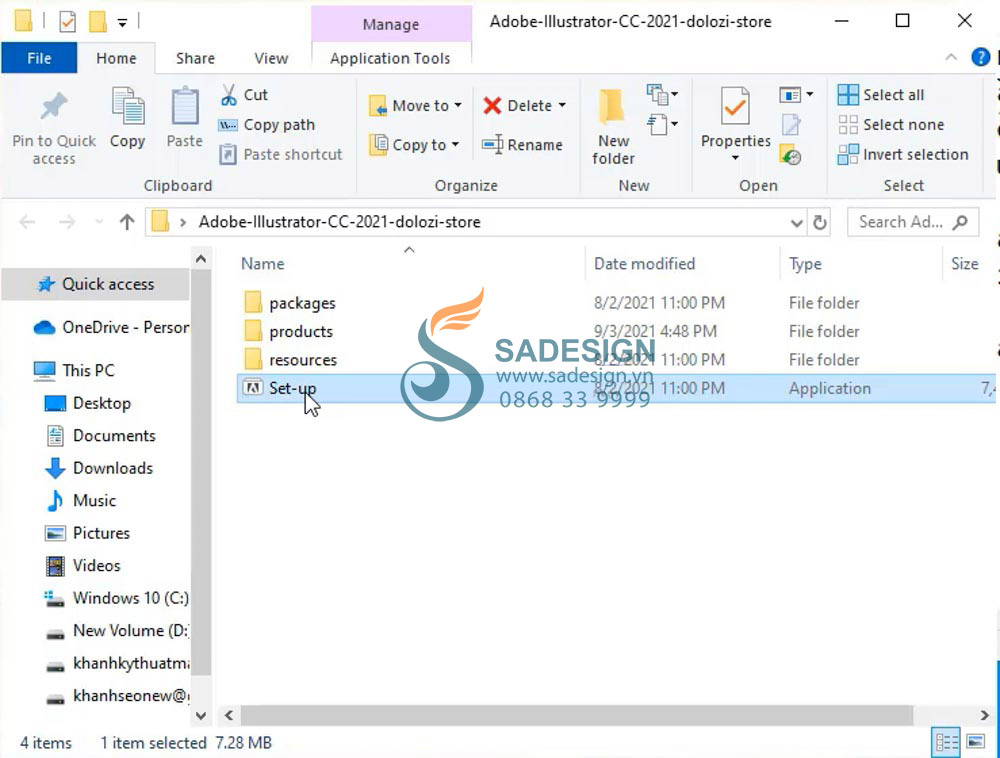This screenshot has height=758, width=1000.
Task: Open Downloads in navigation pane
Action: click(99, 468)
